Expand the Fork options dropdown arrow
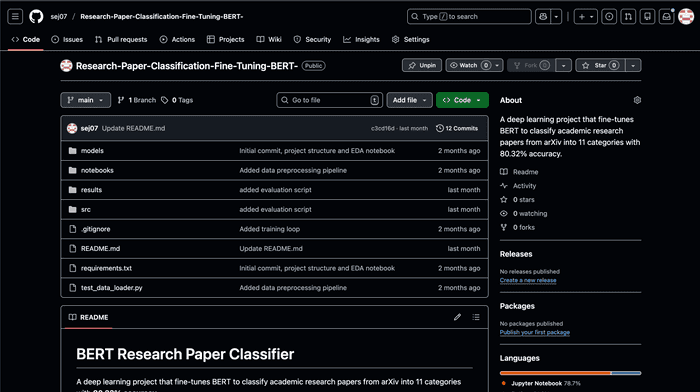The image size is (700, 392). [x=563, y=65]
